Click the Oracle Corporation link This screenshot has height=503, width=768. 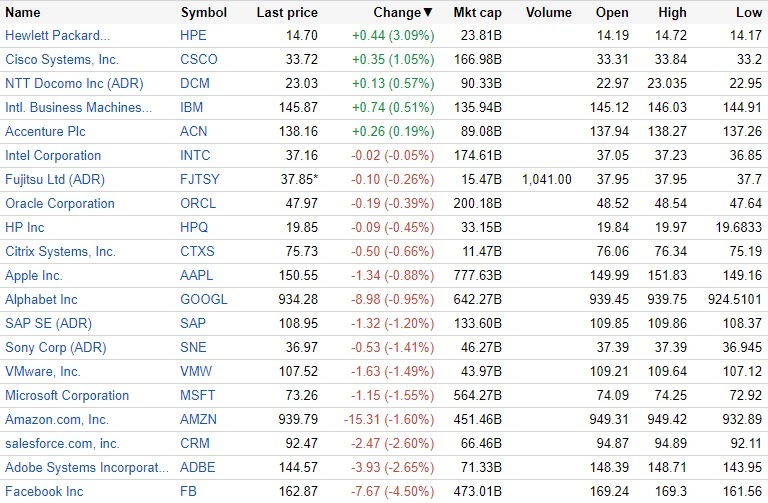[x=60, y=203]
